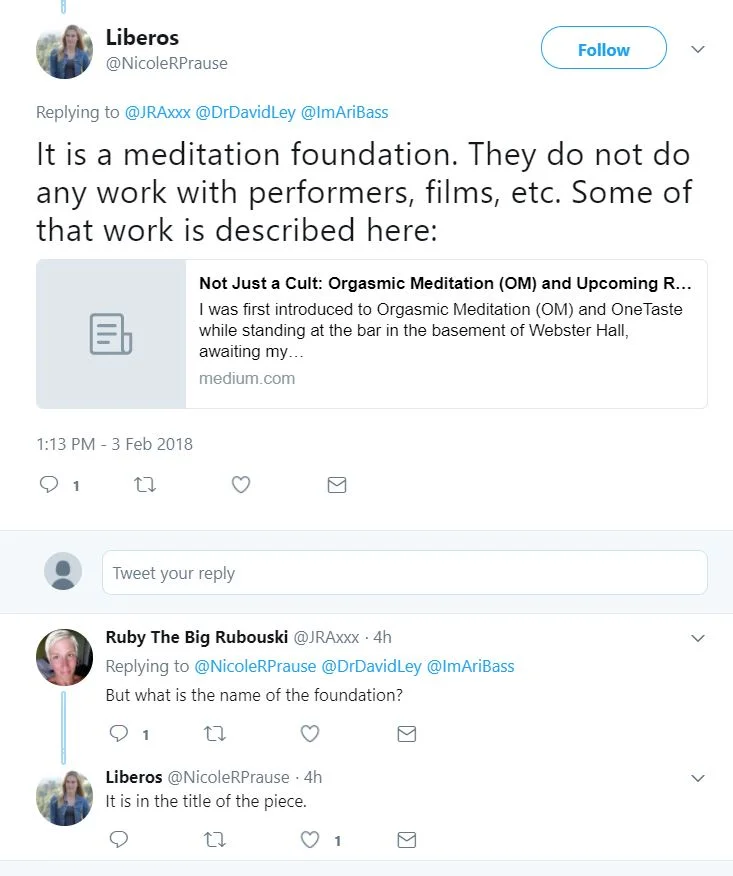Click reply icon on last Liberos tweet
Viewport: 733px width, 876px height.
tap(119, 839)
